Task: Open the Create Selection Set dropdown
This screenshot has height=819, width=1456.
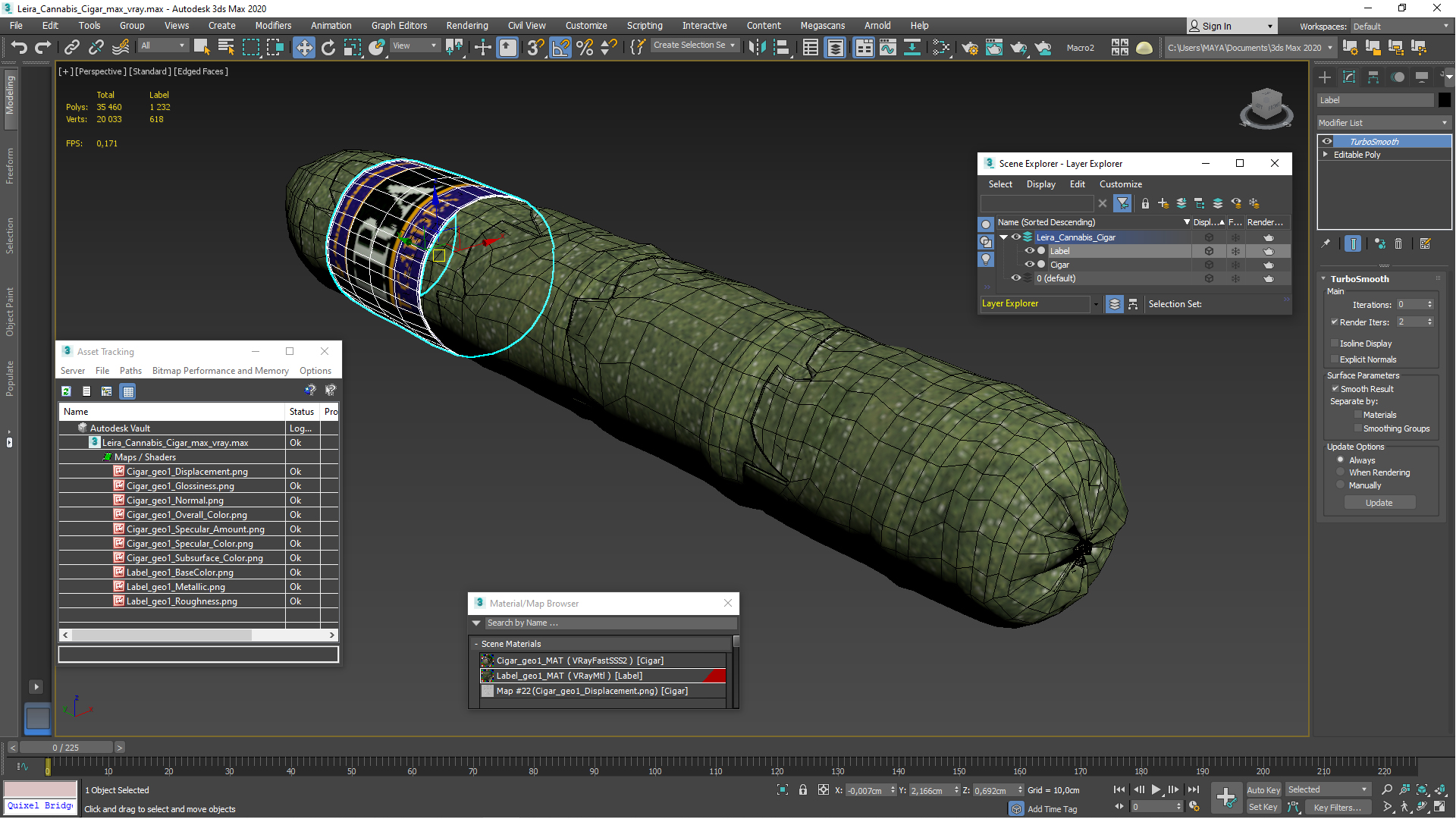Action: tap(695, 45)
